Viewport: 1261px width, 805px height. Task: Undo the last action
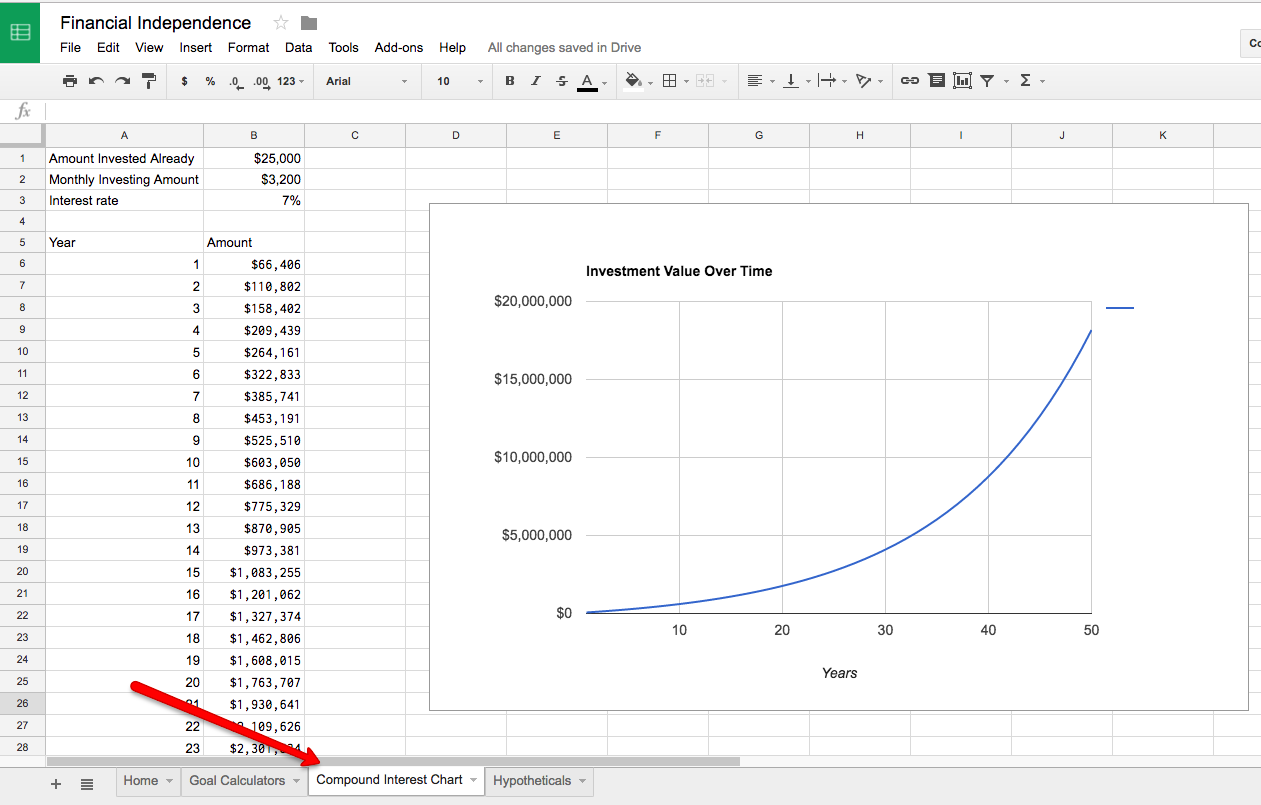(x=96, y=81)
